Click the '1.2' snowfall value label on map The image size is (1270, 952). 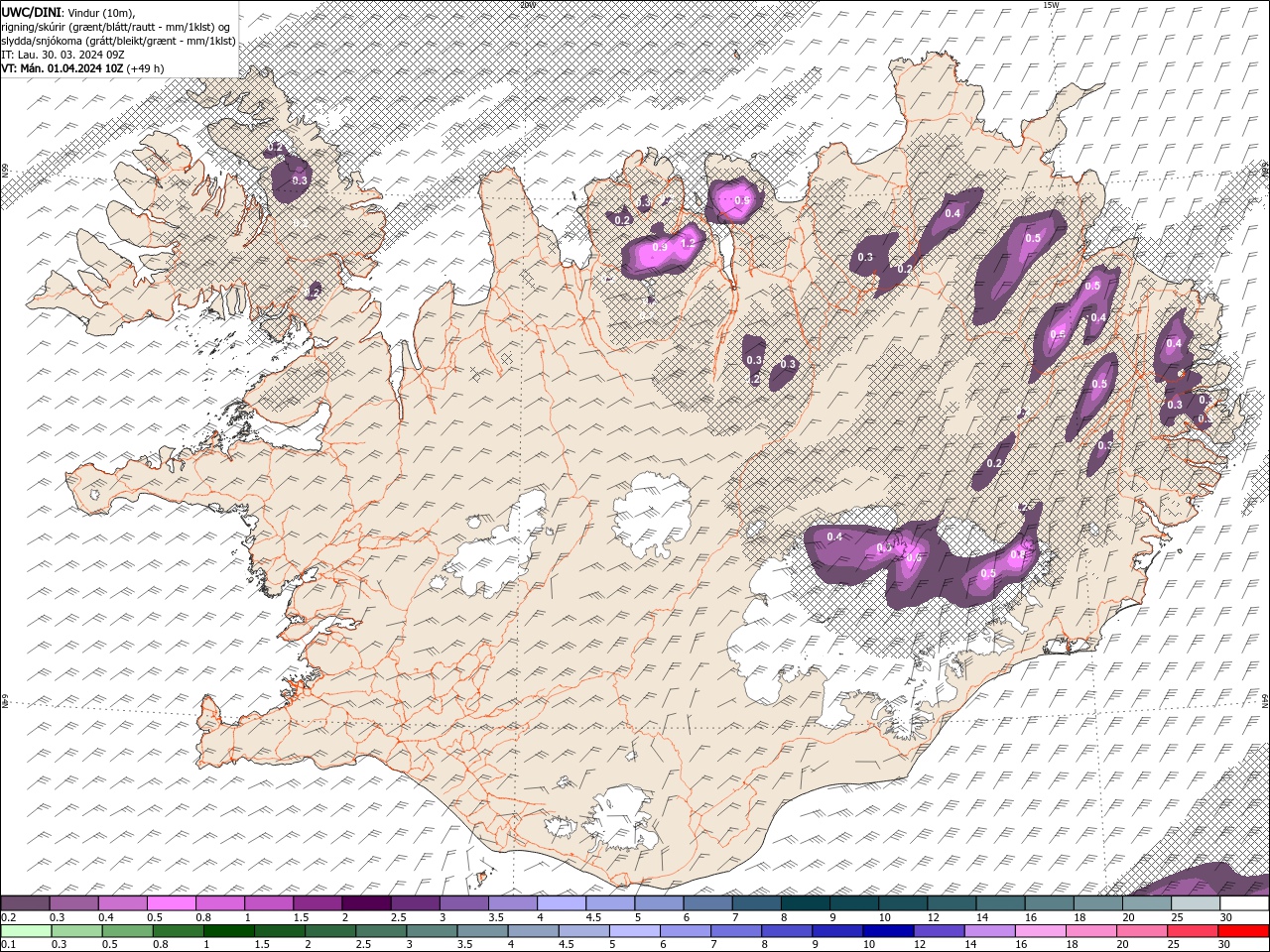point(687,242)
